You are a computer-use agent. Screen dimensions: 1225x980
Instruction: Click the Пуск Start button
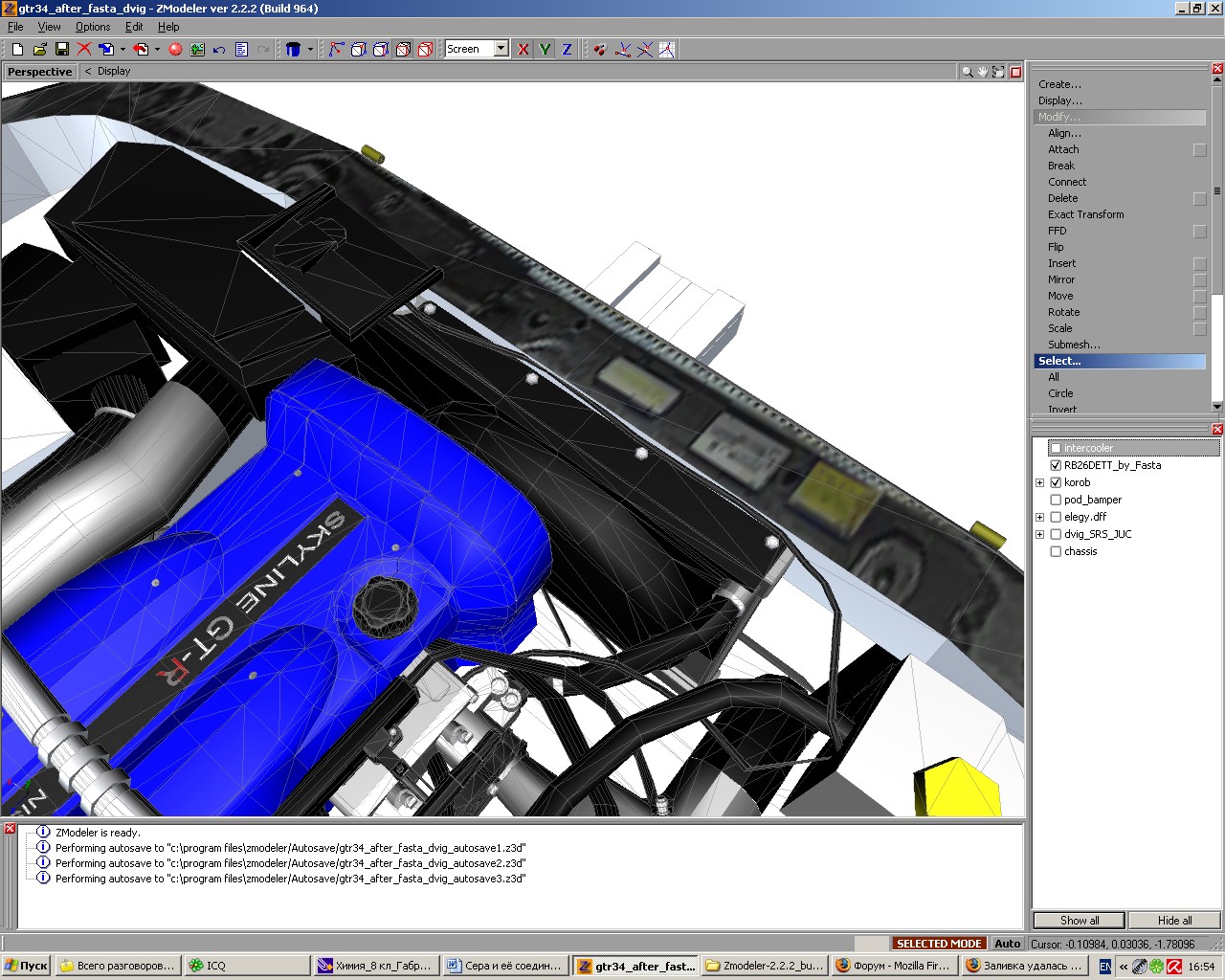click(26, 966)
